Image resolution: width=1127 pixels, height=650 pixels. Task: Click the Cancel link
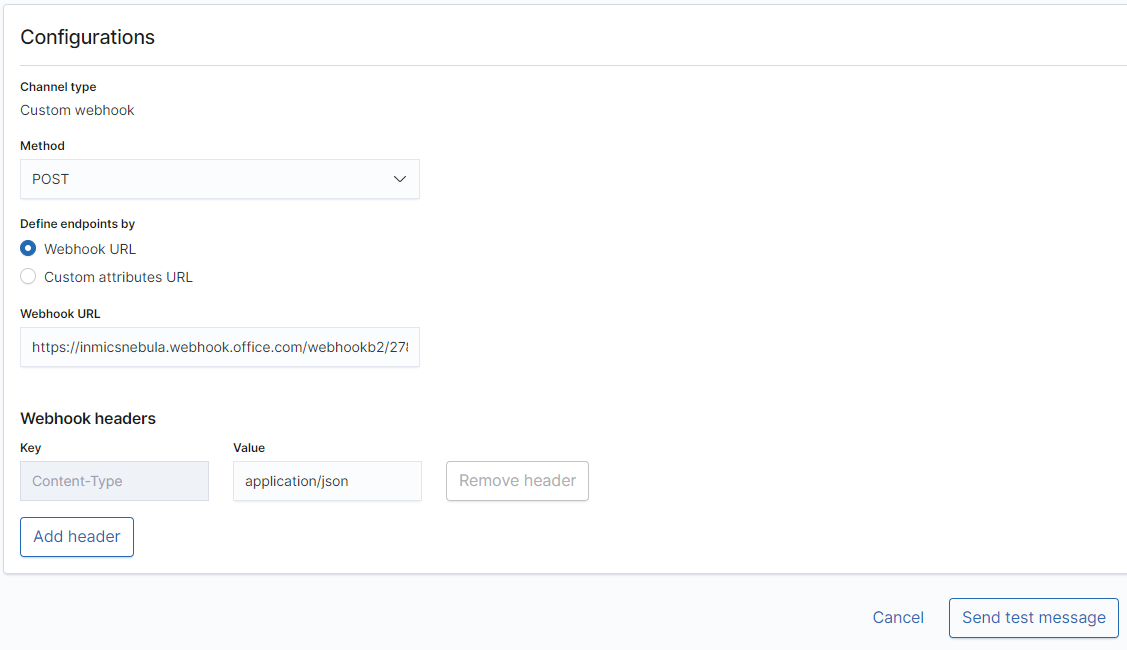pos(897,617)
